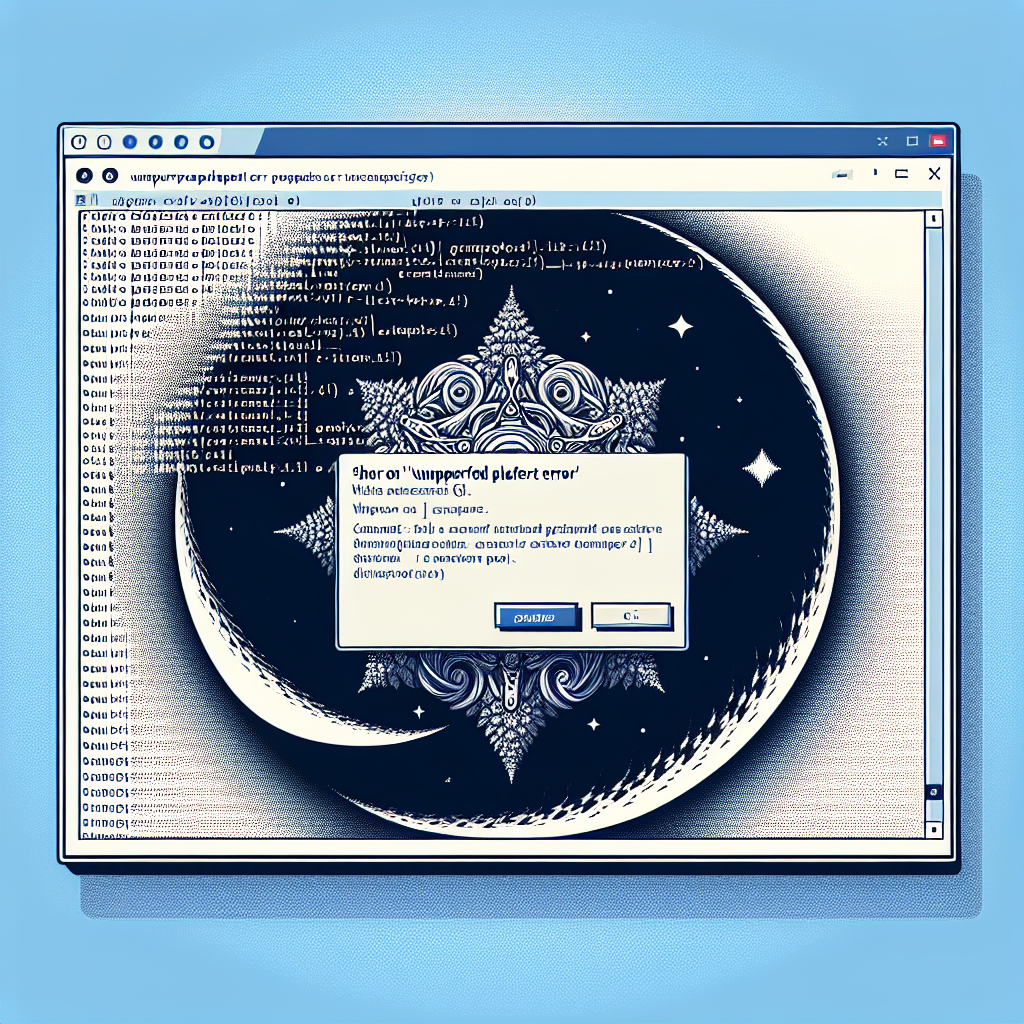Click the scroll-down arrow on the vertical scrollbar
Image resolution: width=1024 pixels, height=1024 pixels.
pyautogui.click(x=933, y=829)
